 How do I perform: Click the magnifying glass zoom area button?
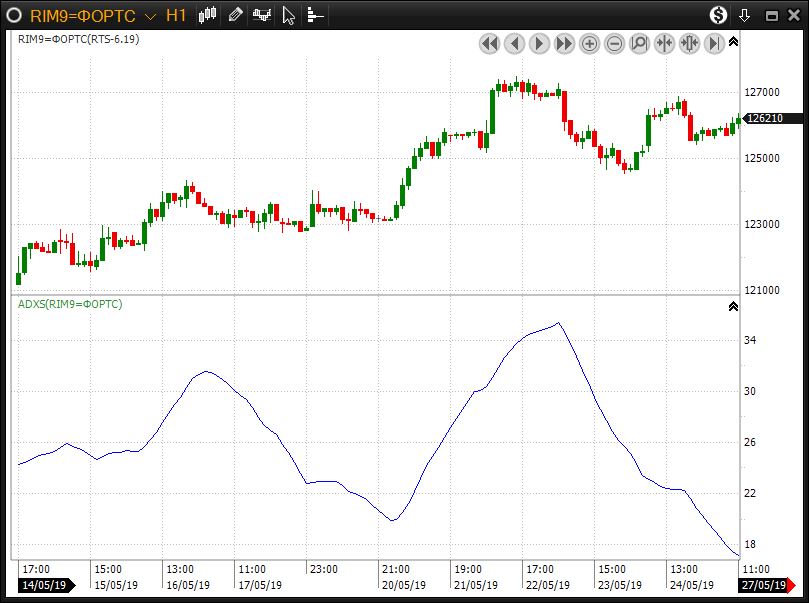coord(639,43)
